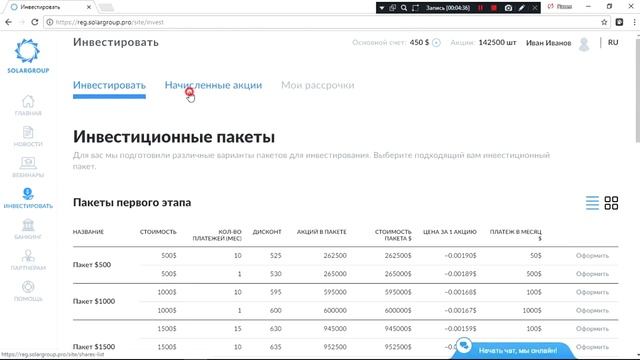Expand the recorder toolbar dropdown arrow

pyautogui.click(x=382, y=8)
